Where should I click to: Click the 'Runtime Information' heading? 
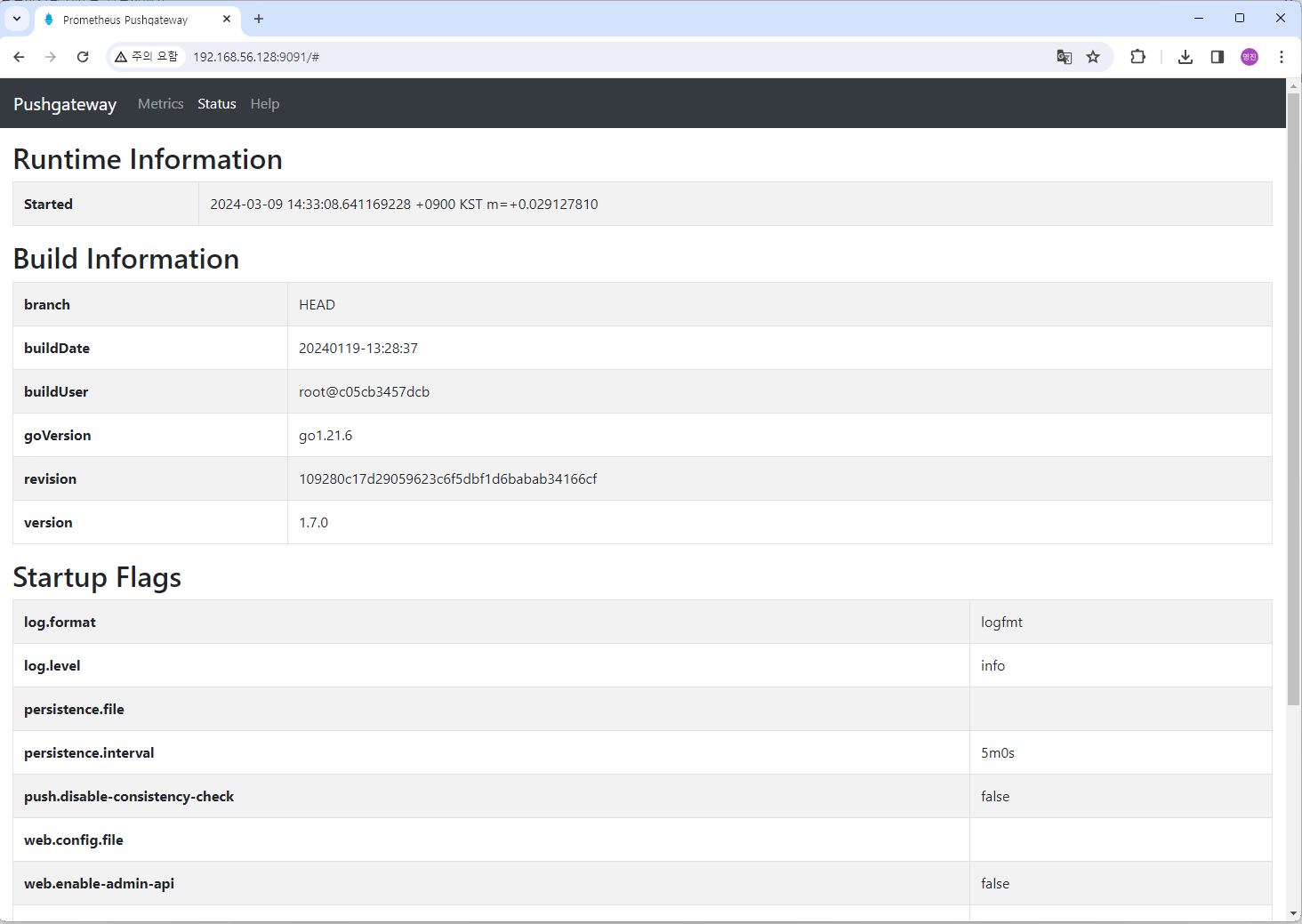pos(148,159)
